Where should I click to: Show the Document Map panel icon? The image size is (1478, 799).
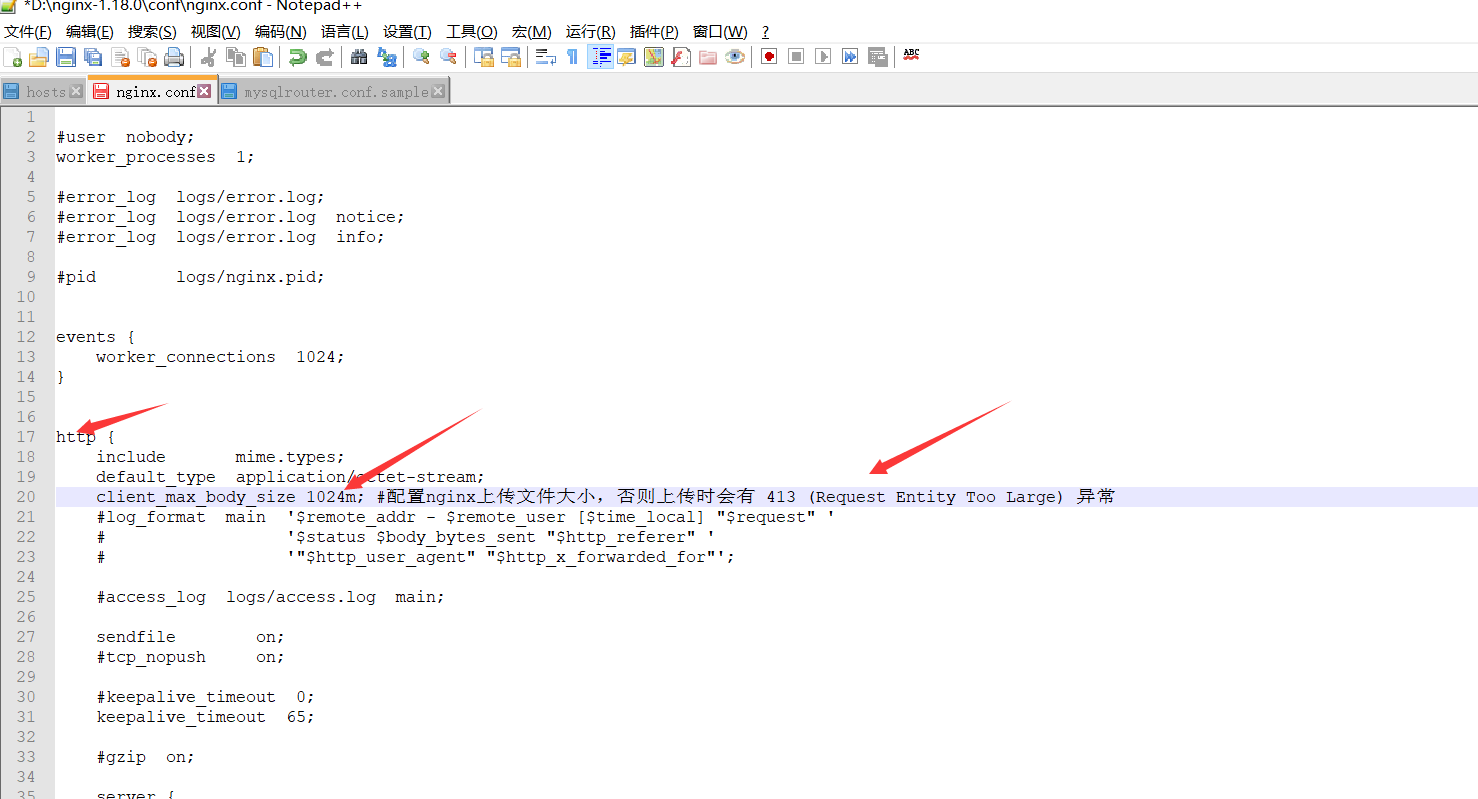654,57
